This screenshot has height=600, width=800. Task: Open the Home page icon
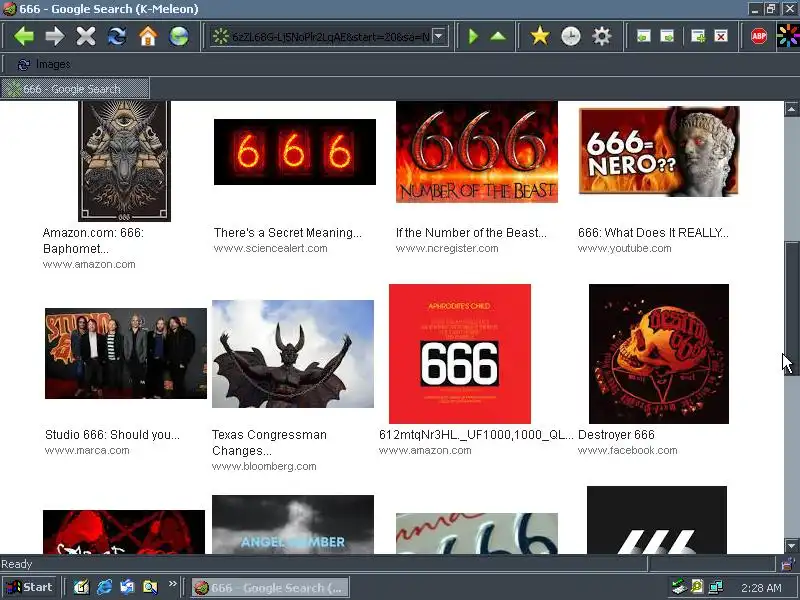(148, 36)
